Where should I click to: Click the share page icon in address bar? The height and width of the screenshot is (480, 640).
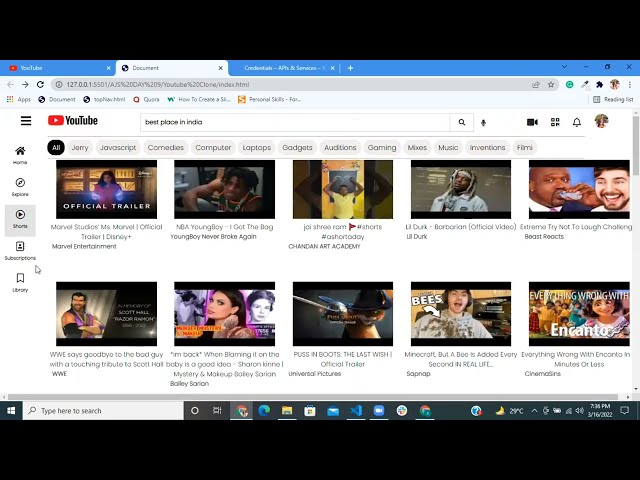(536, 84)
